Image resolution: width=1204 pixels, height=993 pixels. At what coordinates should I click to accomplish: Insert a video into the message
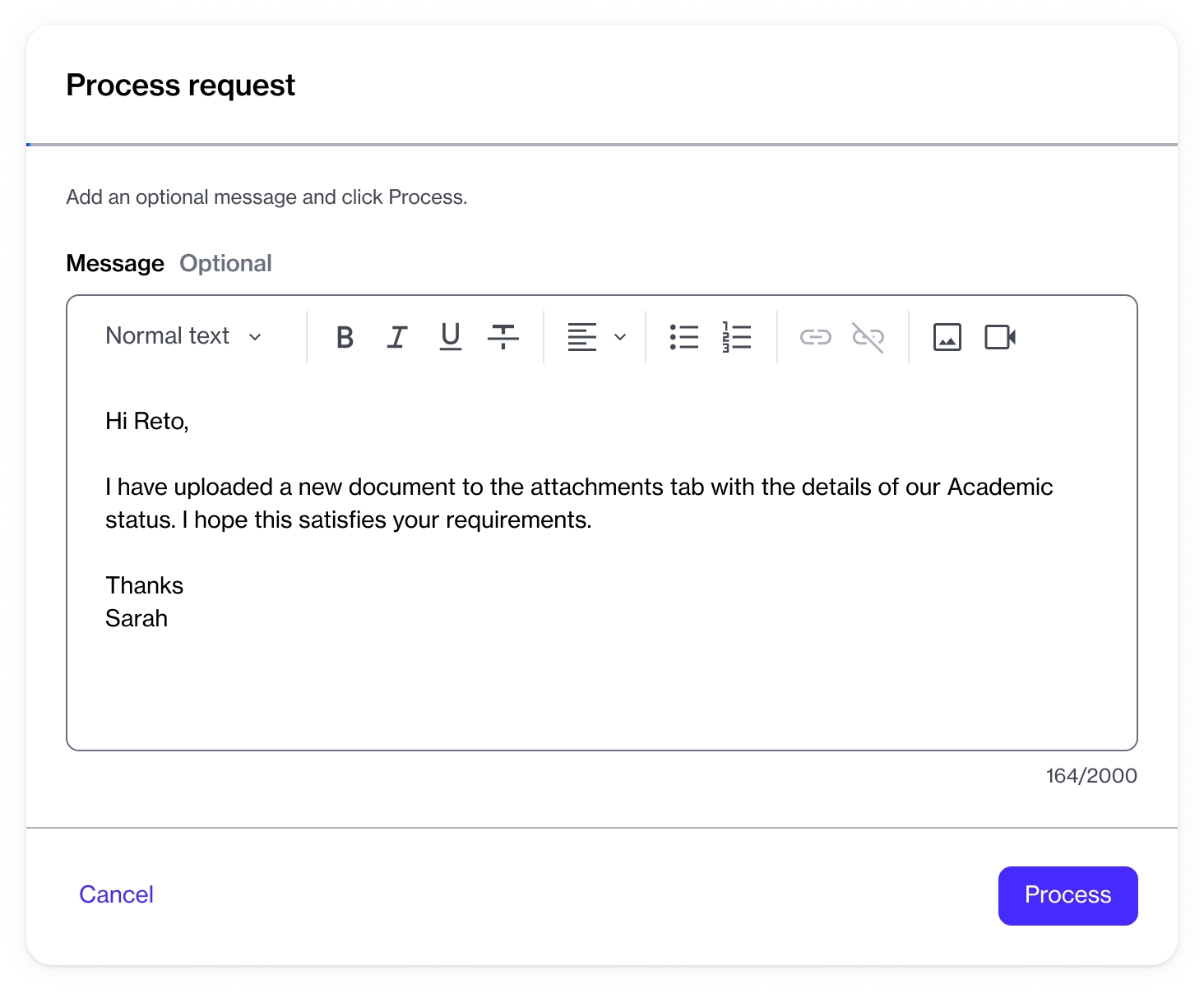click(1000, 337)
